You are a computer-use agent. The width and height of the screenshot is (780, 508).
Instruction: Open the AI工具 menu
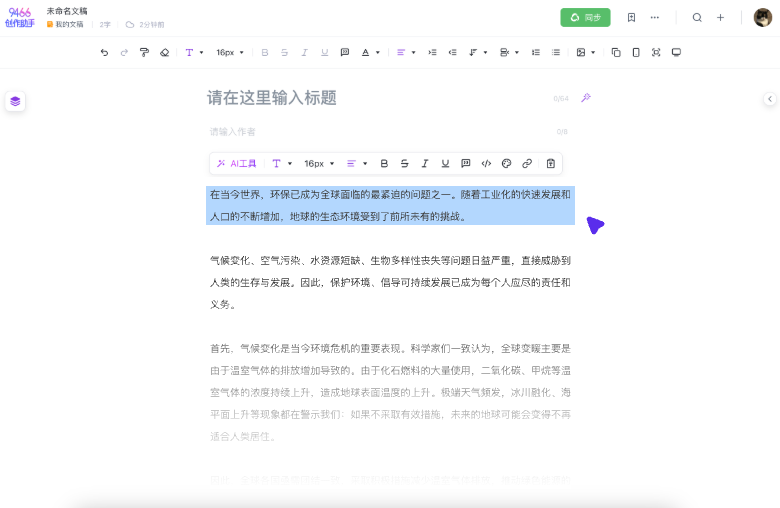[x=237, y=163]
